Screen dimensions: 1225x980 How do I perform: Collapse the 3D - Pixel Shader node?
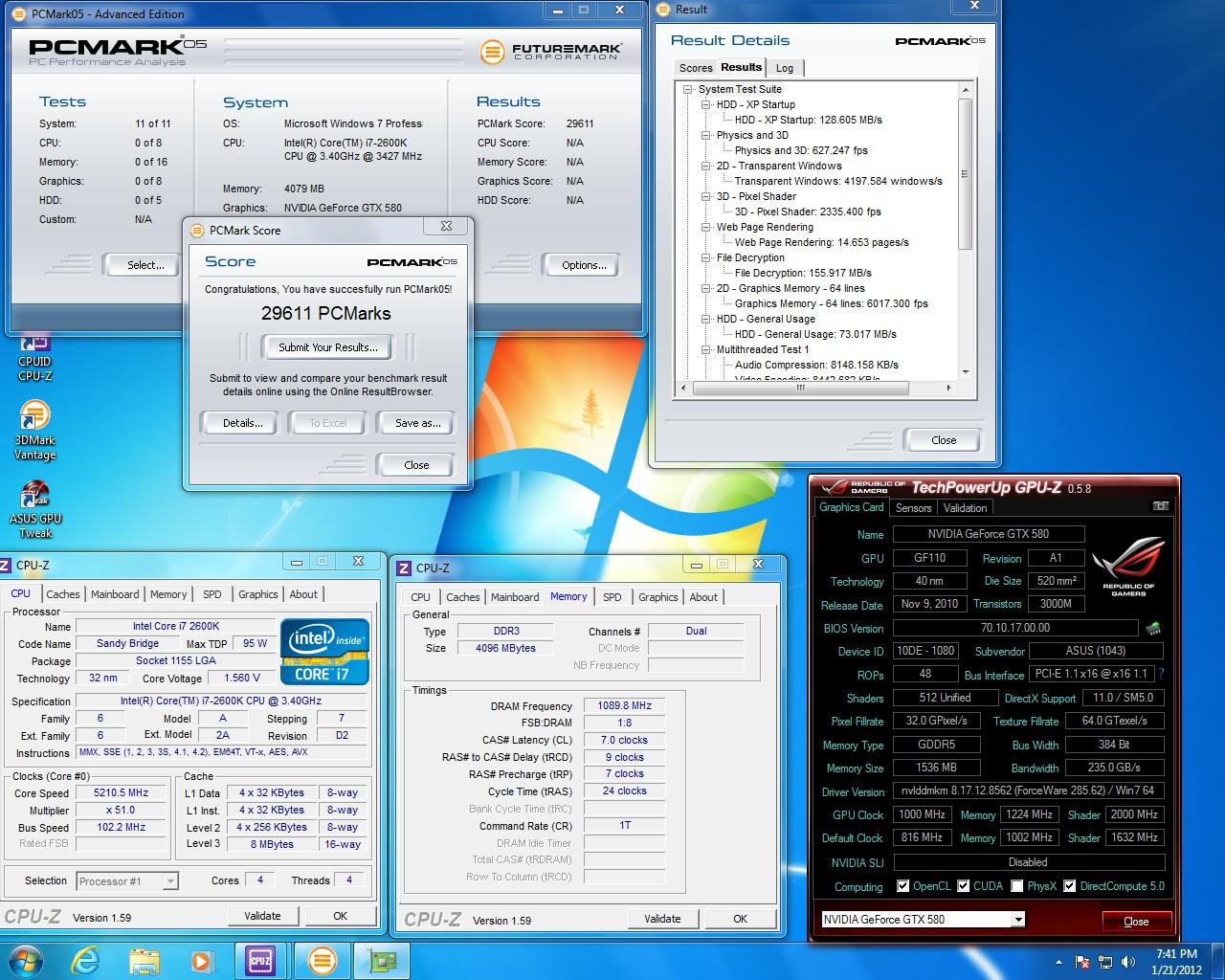point(705,196)
